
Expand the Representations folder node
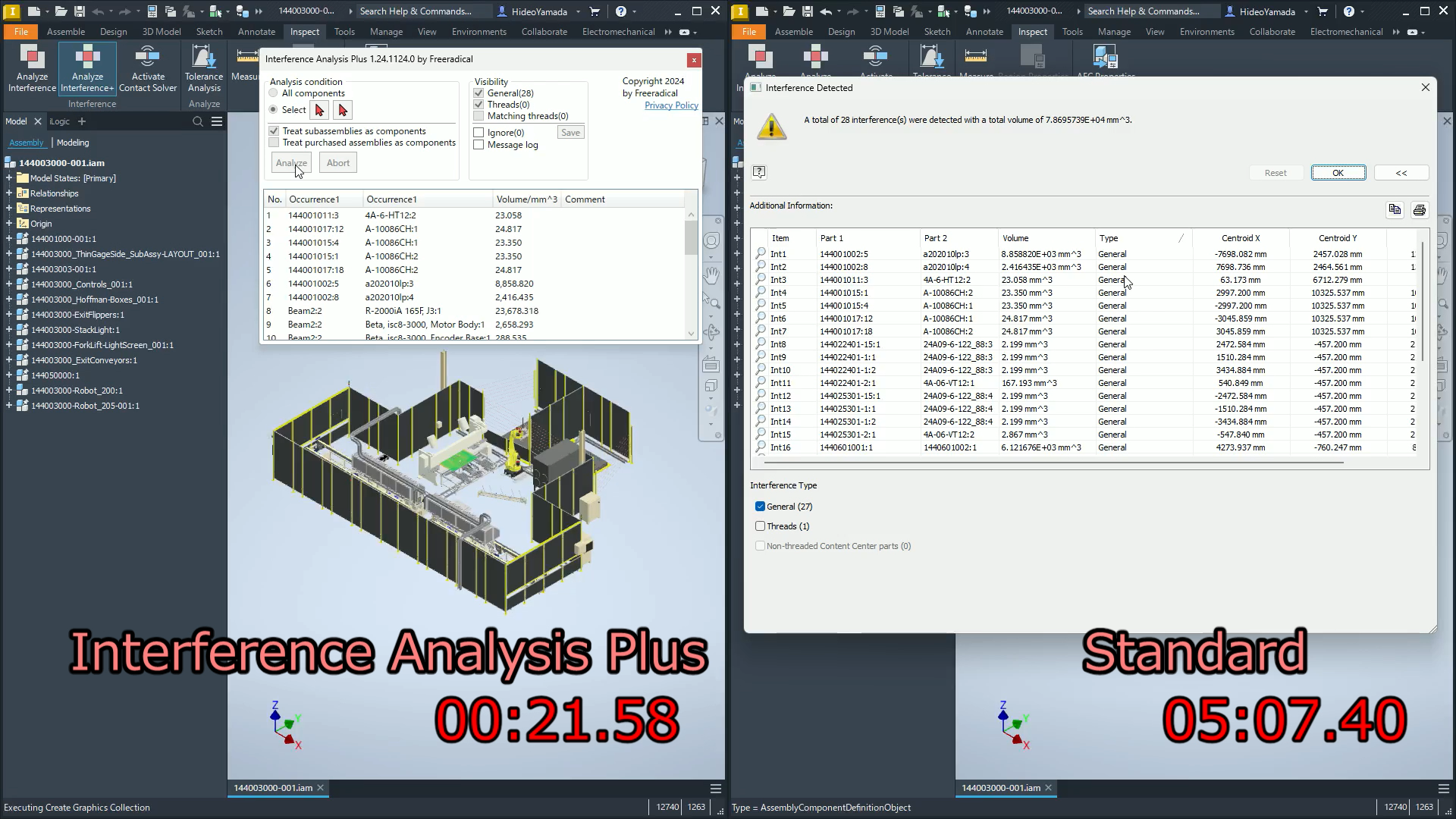click(9, 209)
